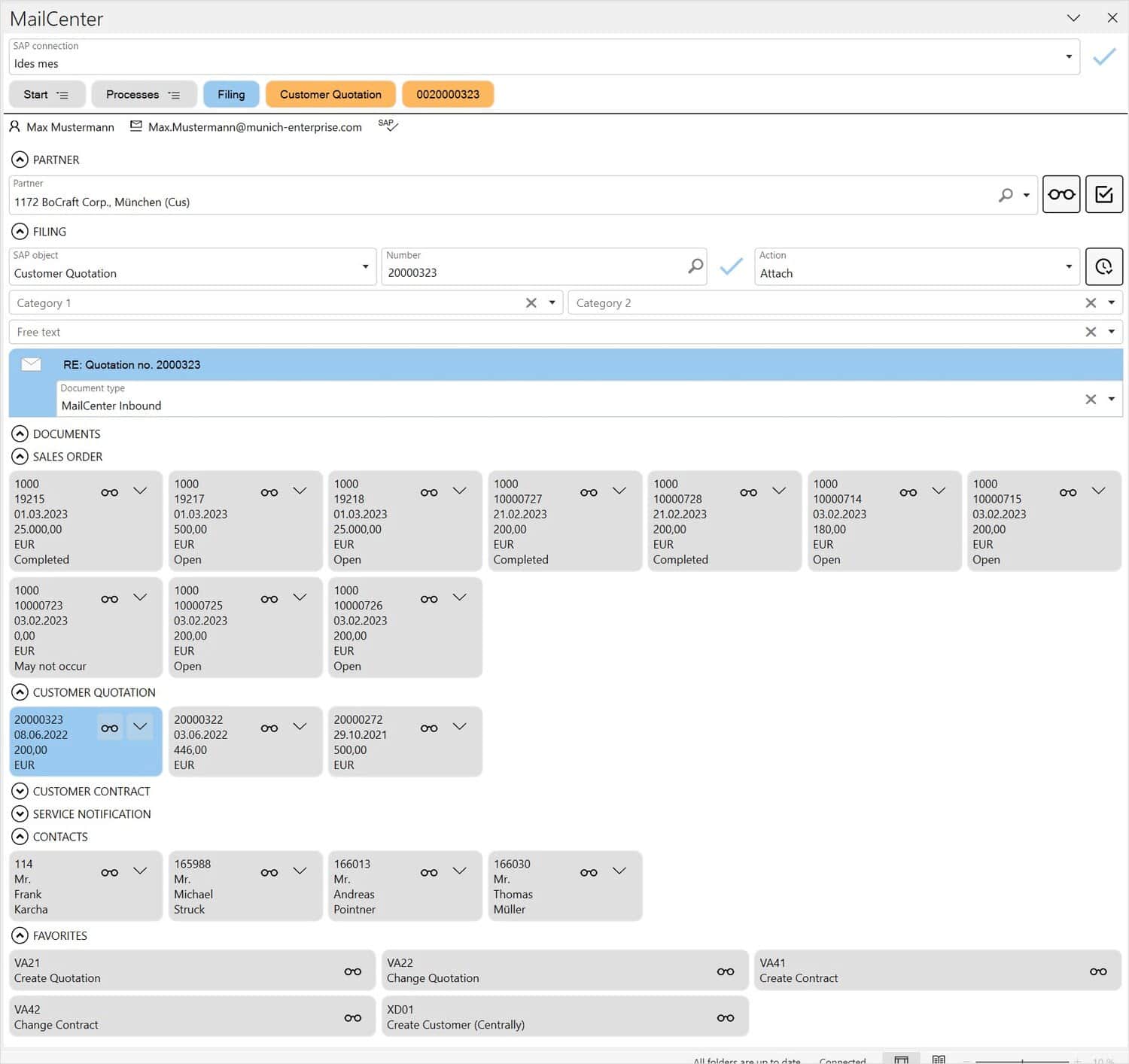1129x1064 pixels.
Task: View sales order 19217 with glasses icon
Action: tap(269, 492)
